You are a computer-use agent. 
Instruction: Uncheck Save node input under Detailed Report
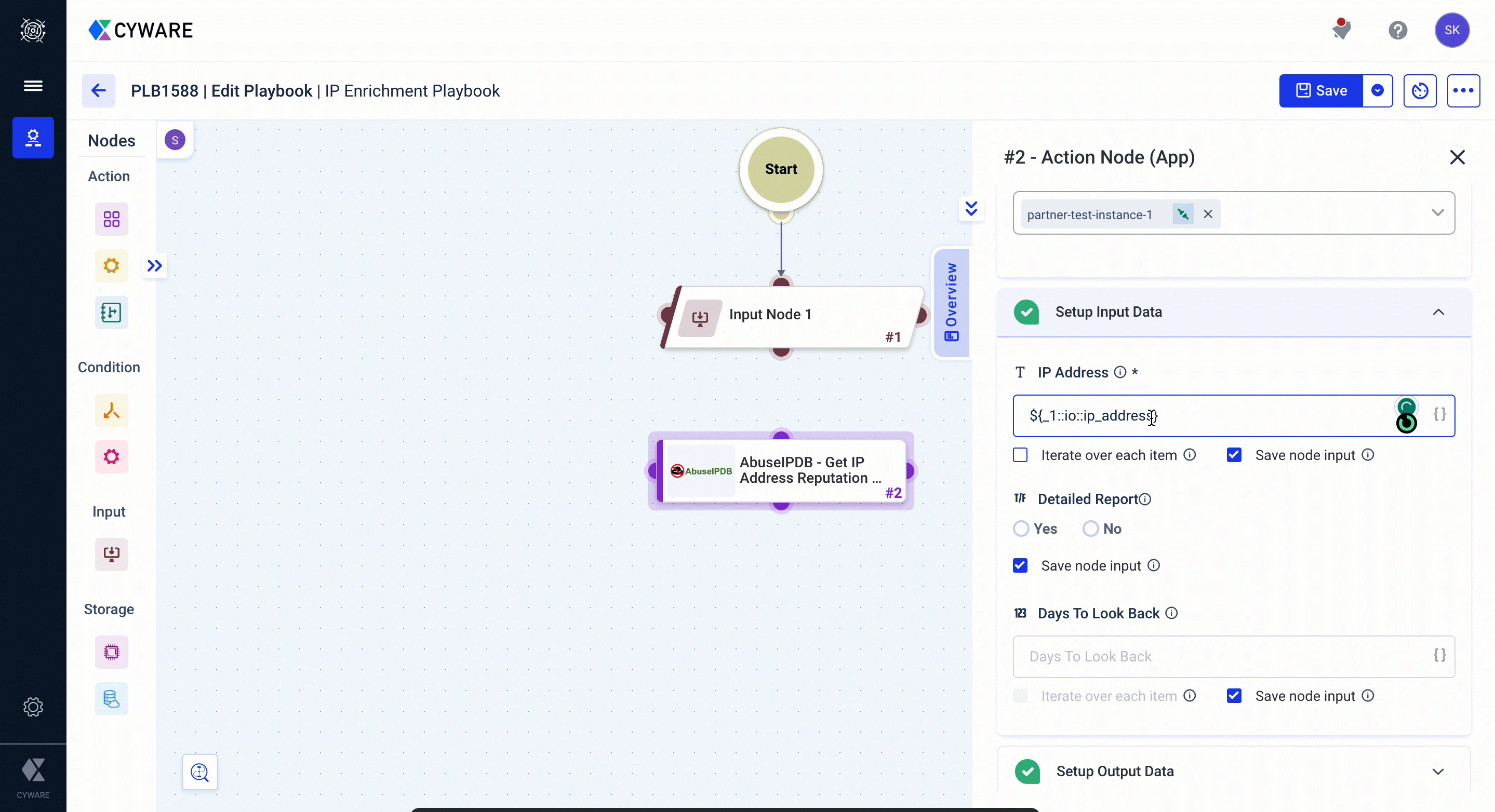point(1020,565)
